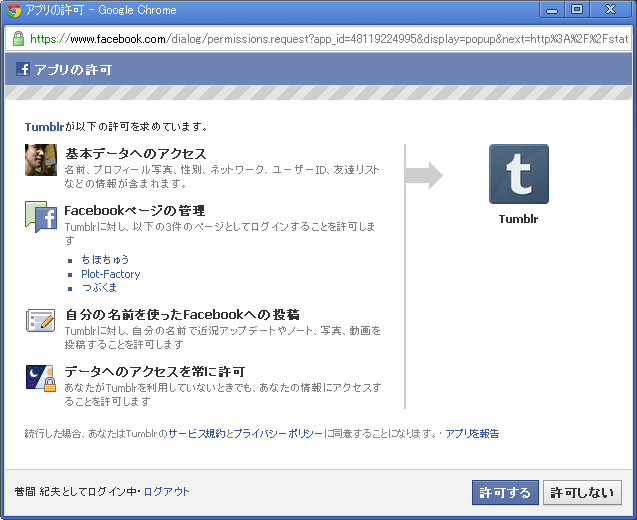The height and width of the screenshot is (520, 637).
Task: Click the notepad with pencil posting icon
Action: (40, 321)
